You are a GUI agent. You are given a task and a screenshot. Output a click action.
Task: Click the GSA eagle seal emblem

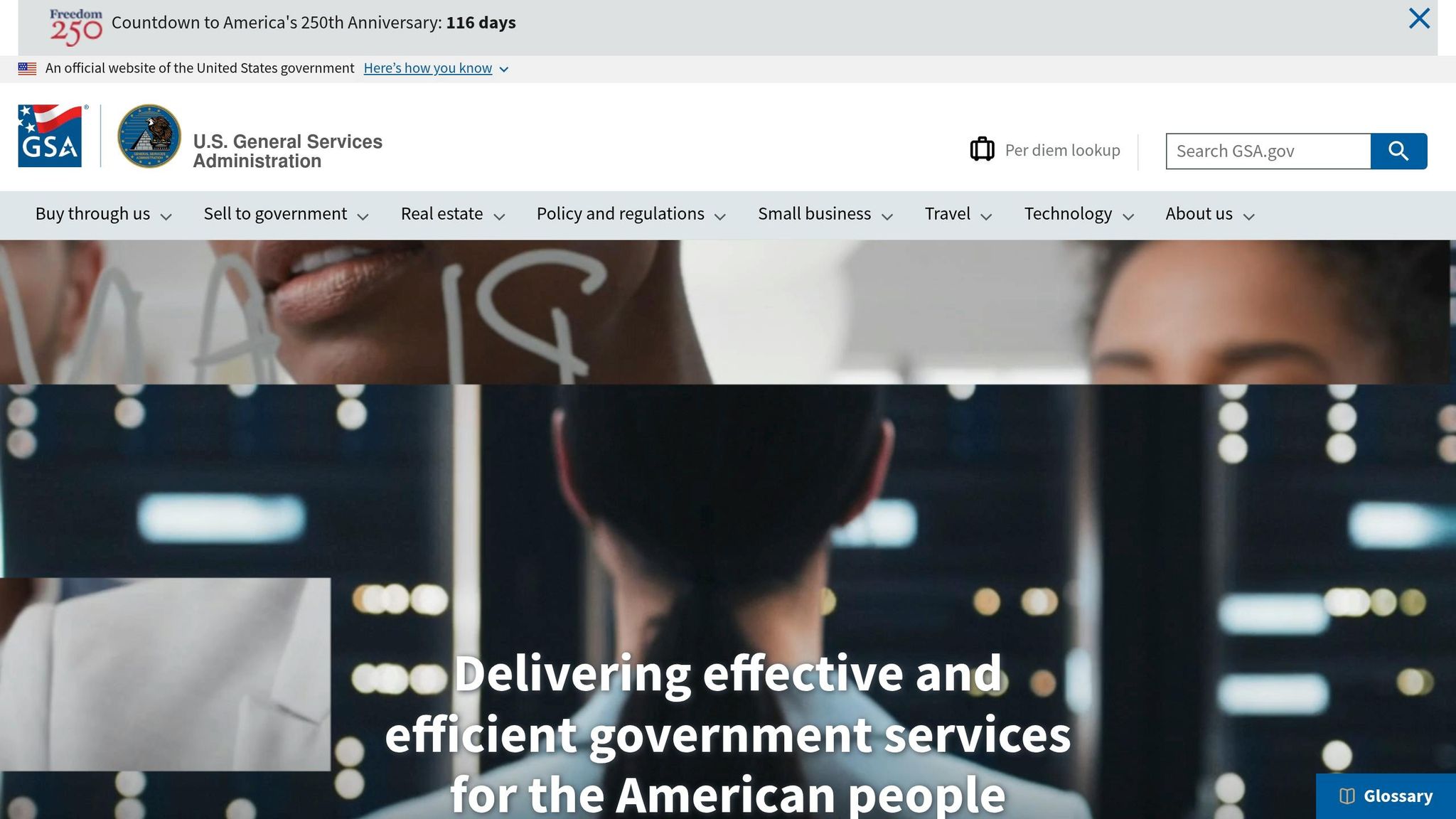pos(149,136)
